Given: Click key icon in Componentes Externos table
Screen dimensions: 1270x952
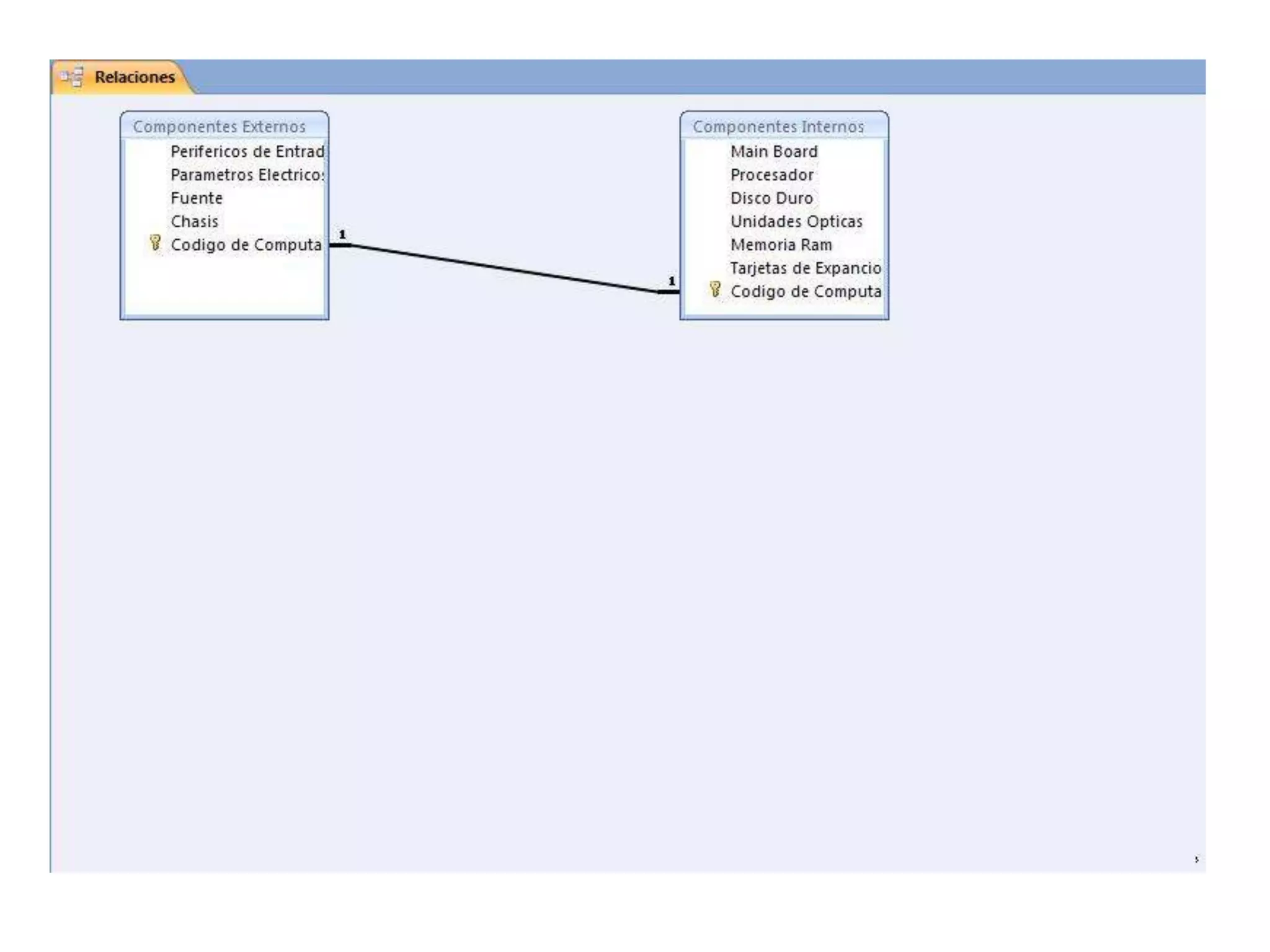Looking at the screenshot, I should tap(155, 243).
